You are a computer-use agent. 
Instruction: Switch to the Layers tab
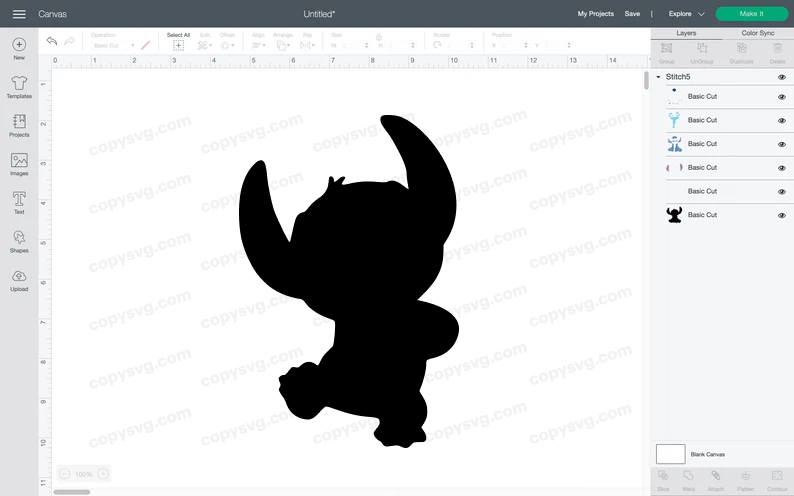point(686,33)
